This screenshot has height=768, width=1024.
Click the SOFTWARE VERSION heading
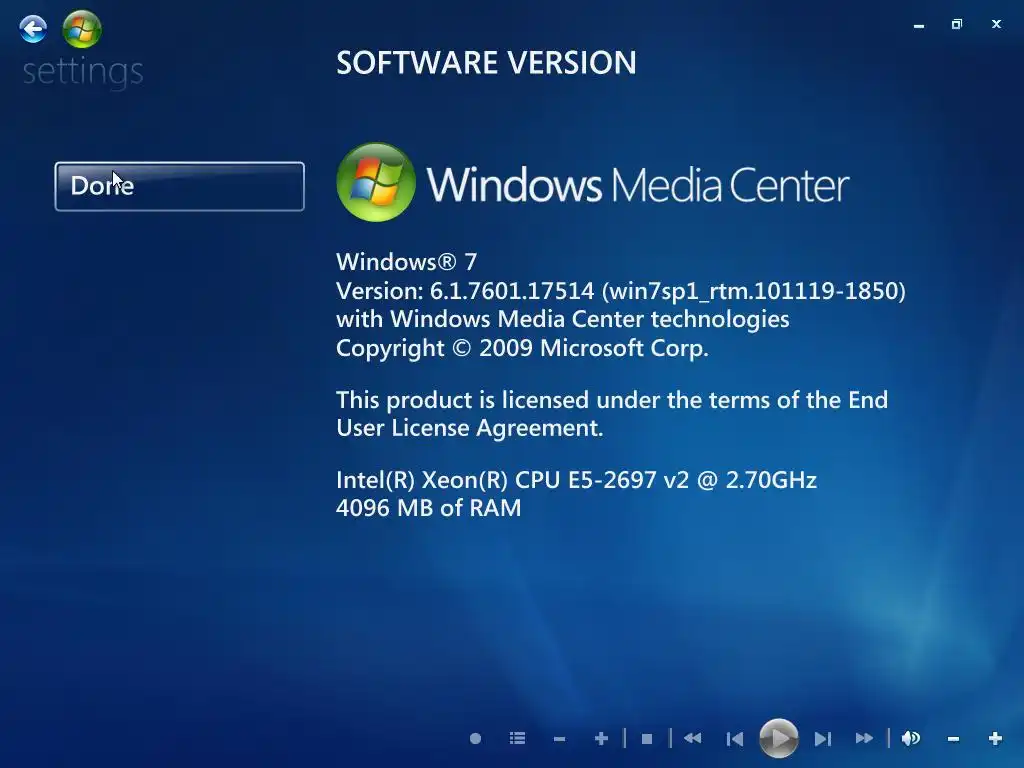coord(486,63)
